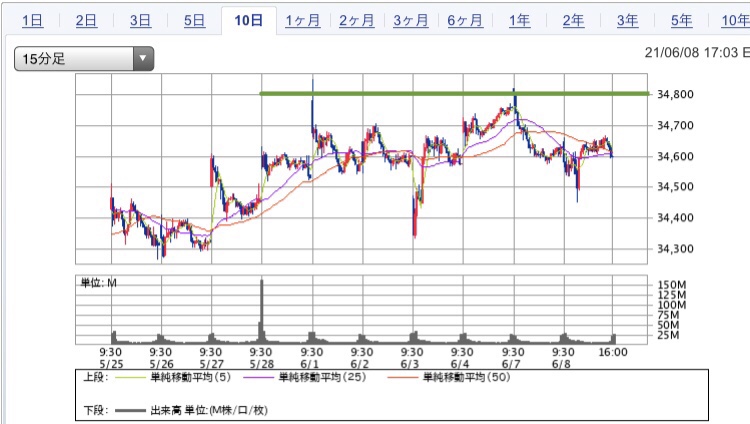Click the 34,500 price axis label
This screenshot has height=424, width=750.
coord(675,187)
